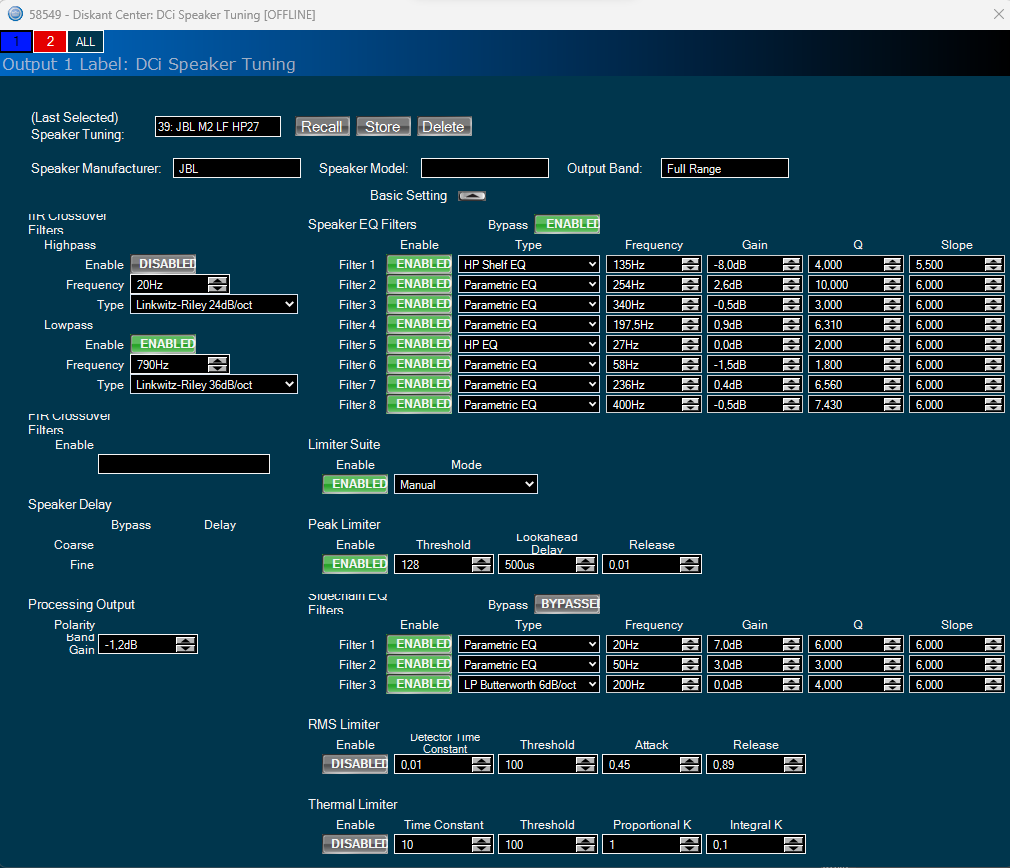Toggle Speaker EQ Filters Bypass ENABLED
The height and width of the screenshot is (868, 1010).
coord(567,225)
